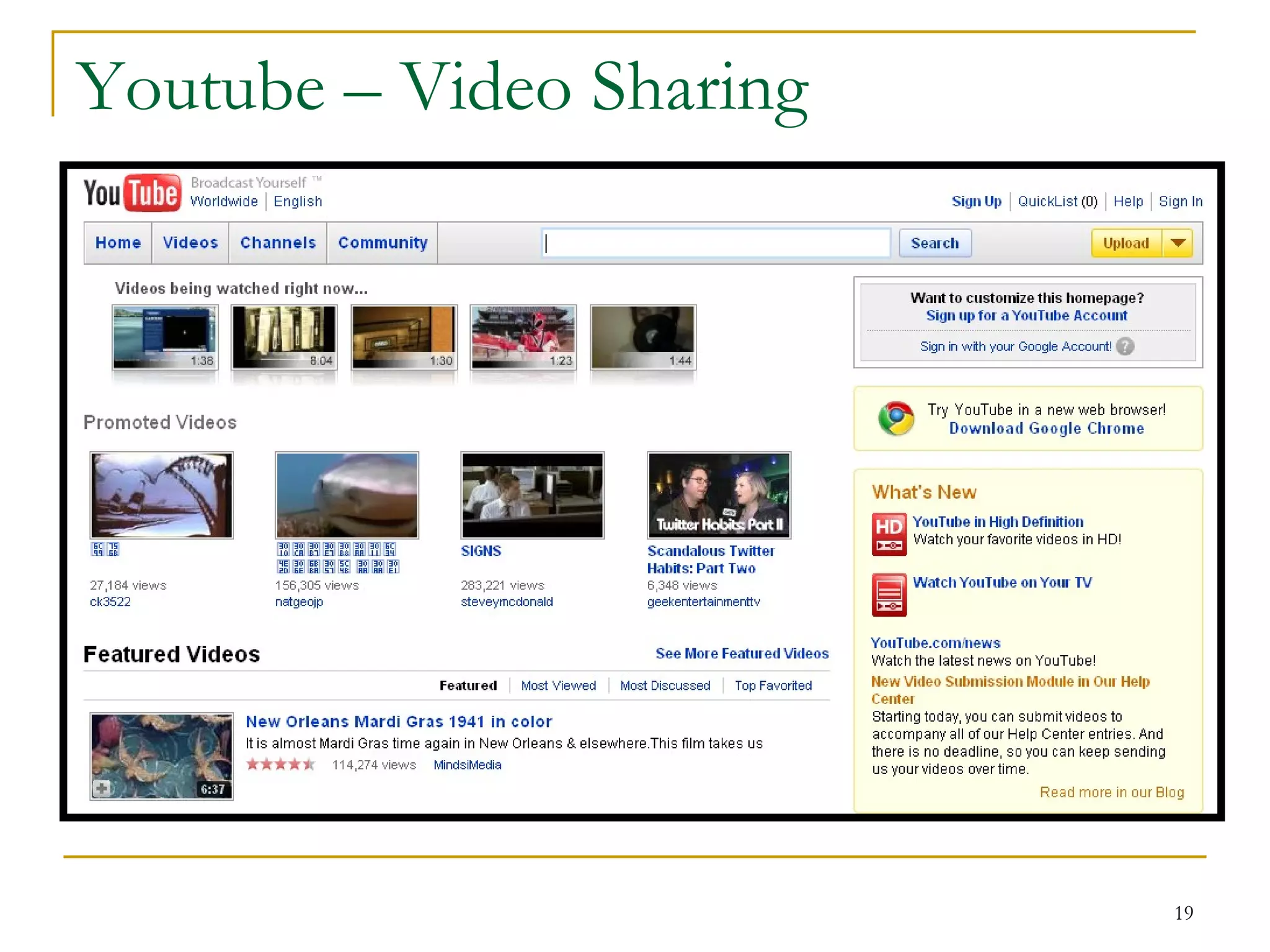This screenshot has height=952, width=1270.
Task: Click the YouTube logo
Action: coord(132,193)
